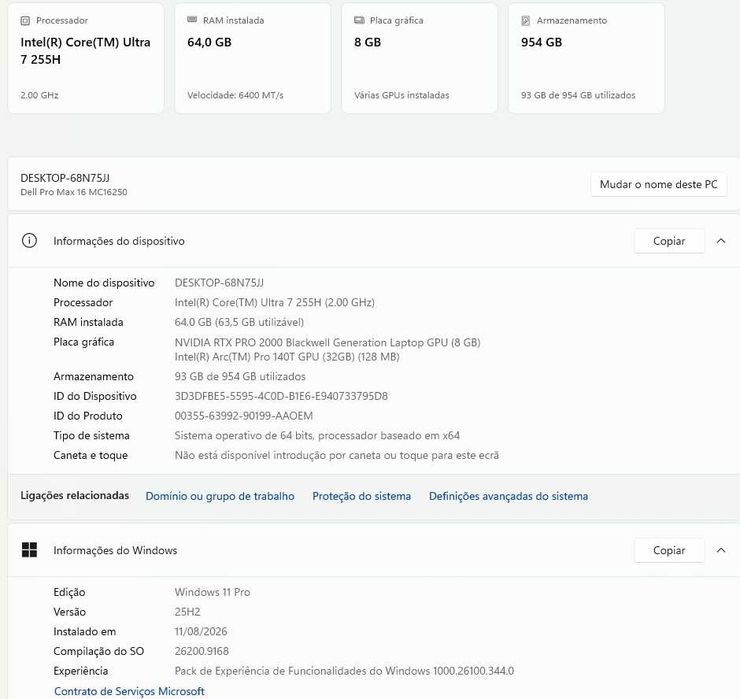
Task: Click Velocidade: 6400 MT/s text
Action: (235, 95)
